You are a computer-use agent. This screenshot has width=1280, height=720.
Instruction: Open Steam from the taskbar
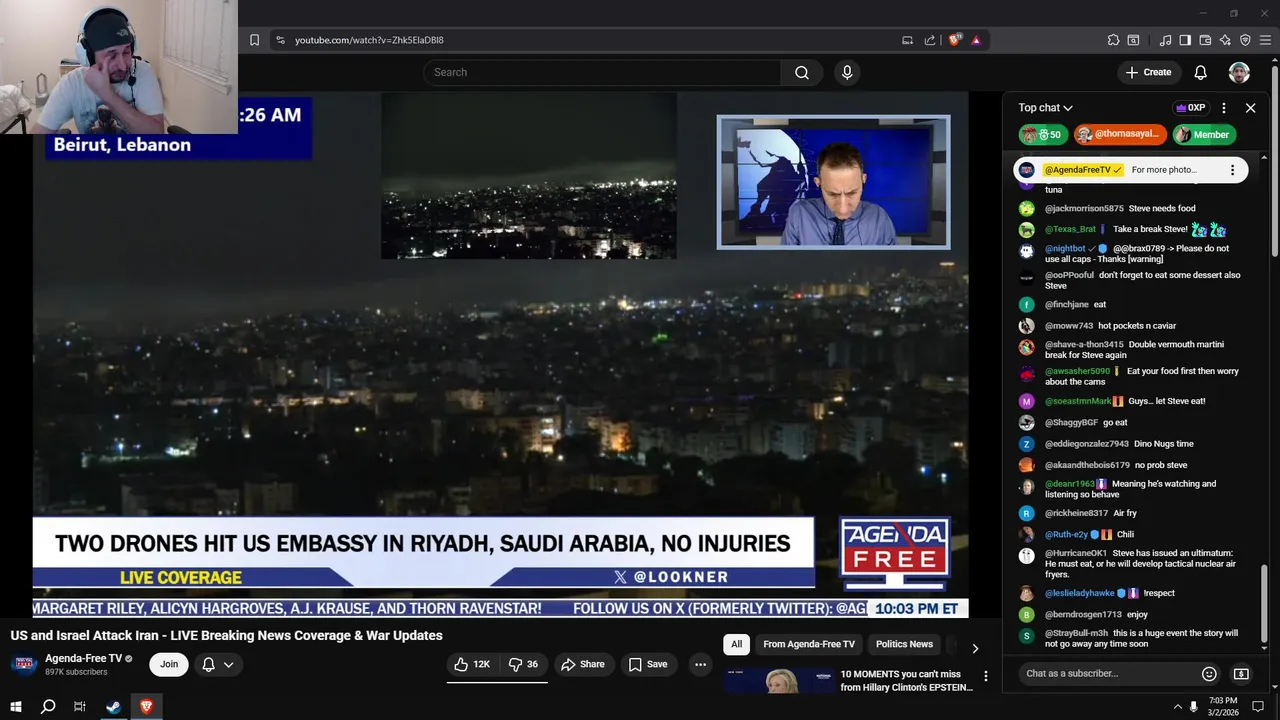pos(113,707)
